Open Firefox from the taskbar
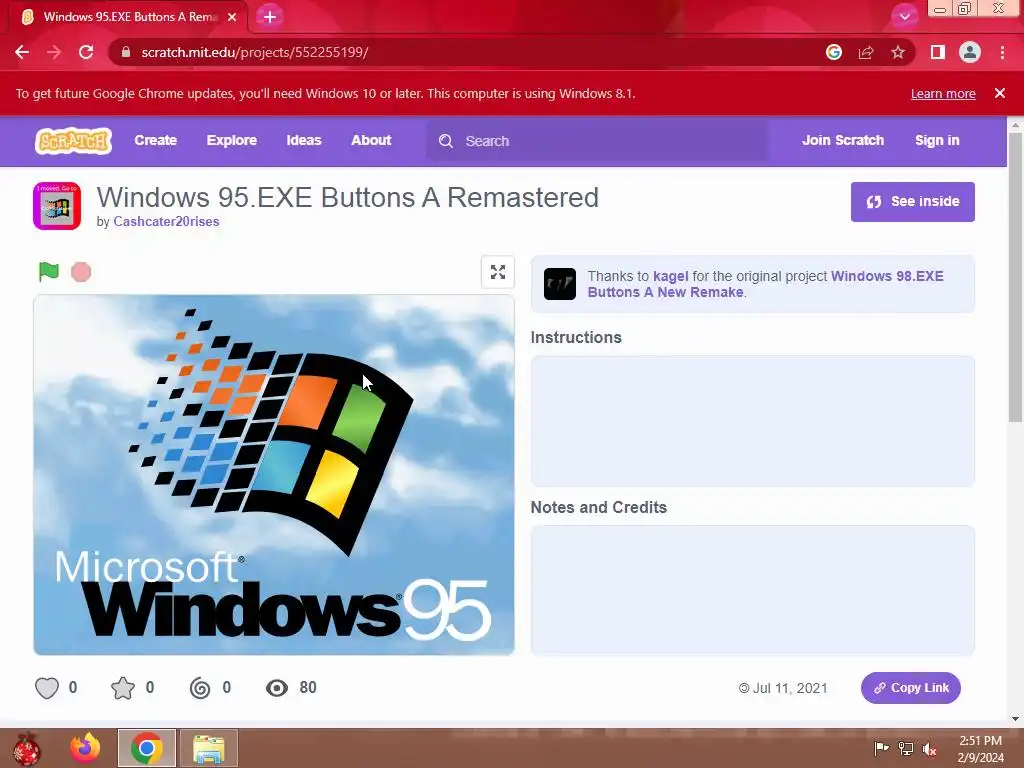Viewport: 1024px width, 768px height. (x=85, y=748)
